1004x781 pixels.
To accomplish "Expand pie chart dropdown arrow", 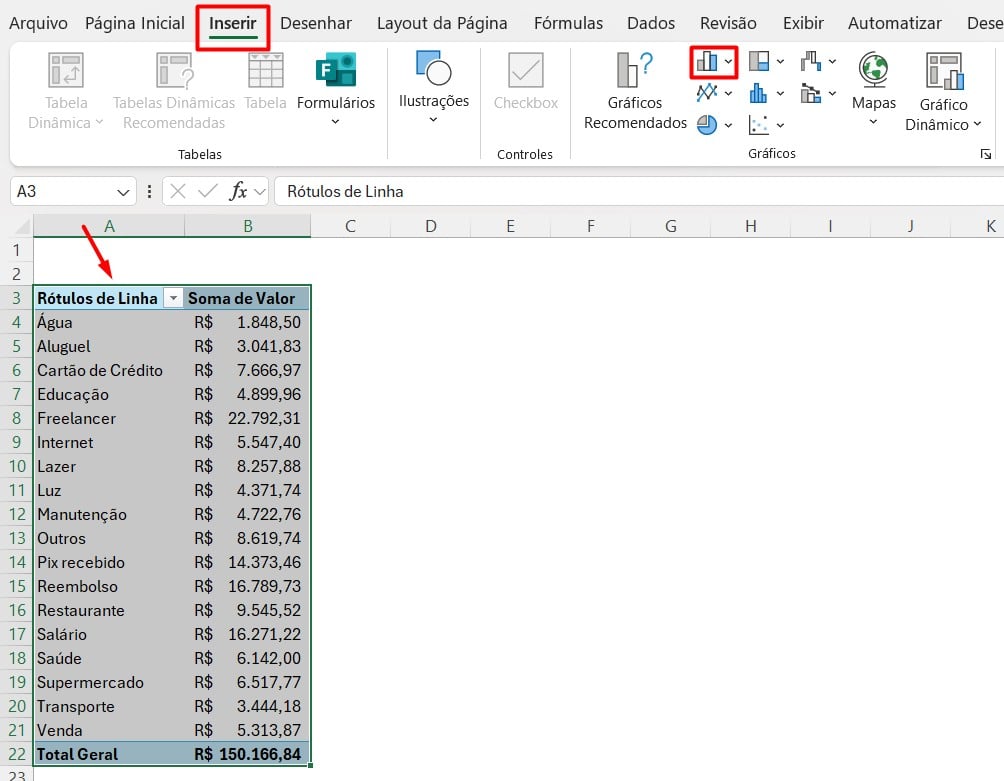I will (x=729, y=125).
